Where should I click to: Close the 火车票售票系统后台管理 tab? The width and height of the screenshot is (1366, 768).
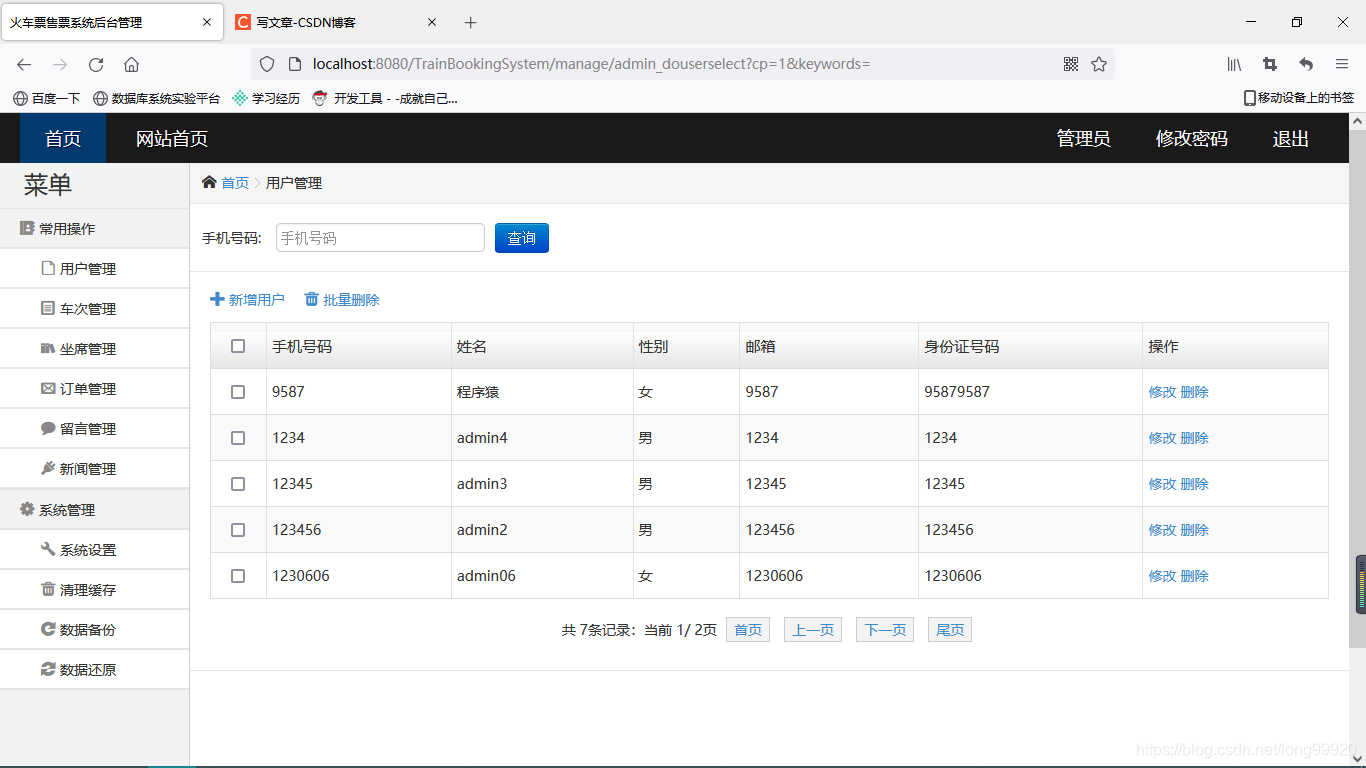coord(207,22)
